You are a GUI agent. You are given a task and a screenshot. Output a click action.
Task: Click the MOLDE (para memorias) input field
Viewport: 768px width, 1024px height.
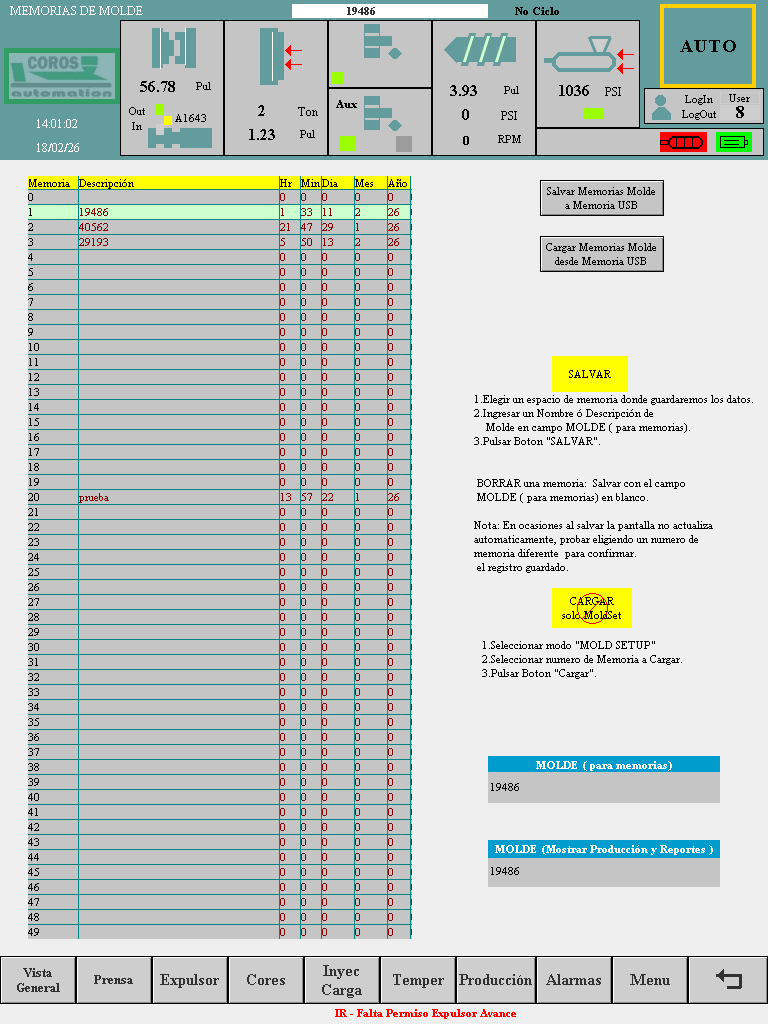point(603,787)
